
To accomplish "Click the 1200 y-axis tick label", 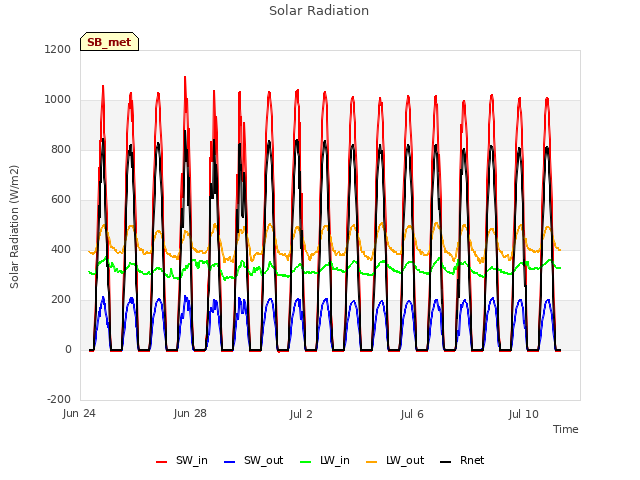I will click(58, 49).
